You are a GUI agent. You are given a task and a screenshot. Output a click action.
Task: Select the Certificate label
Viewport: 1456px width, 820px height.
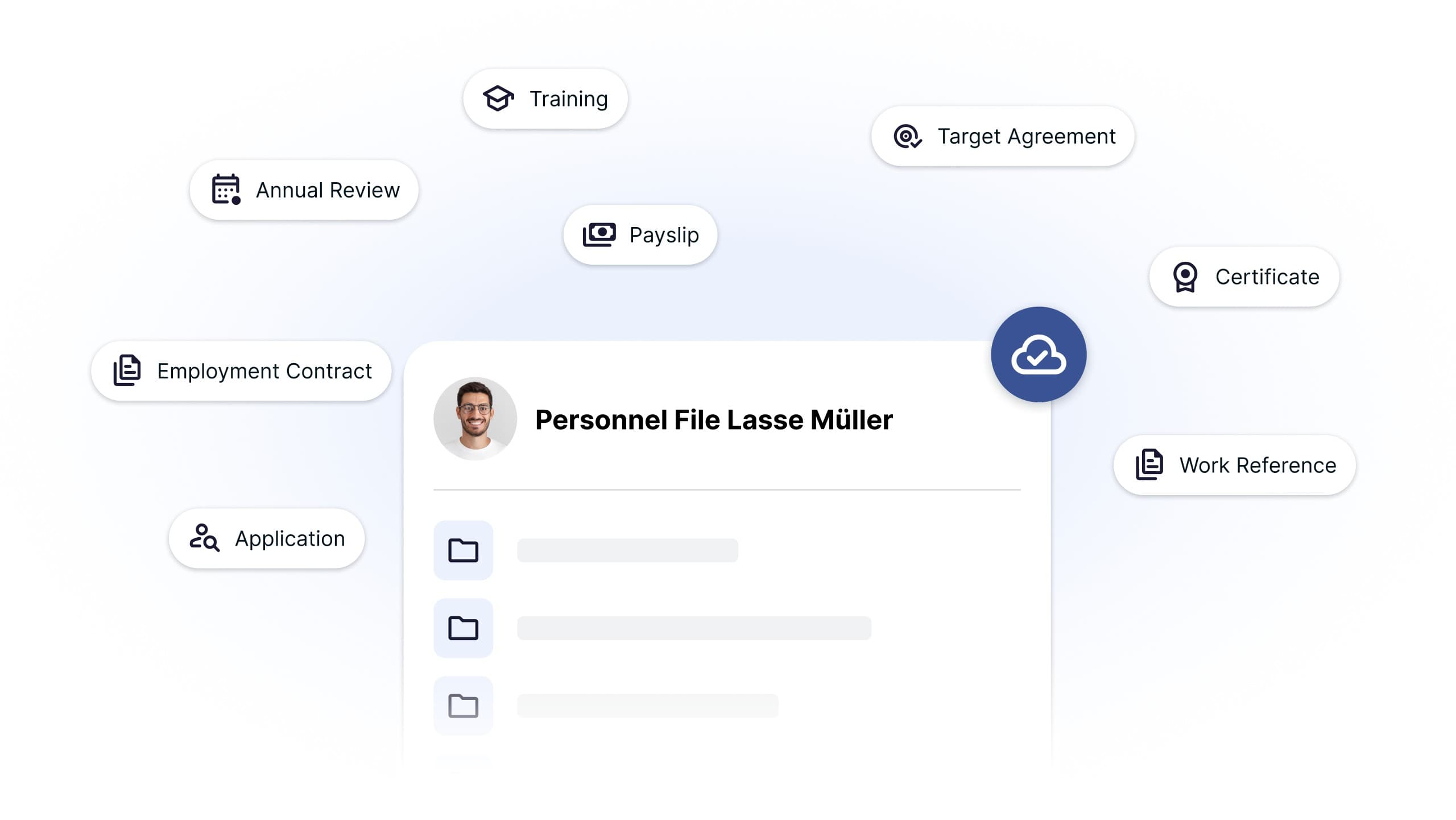point(1267,277)
